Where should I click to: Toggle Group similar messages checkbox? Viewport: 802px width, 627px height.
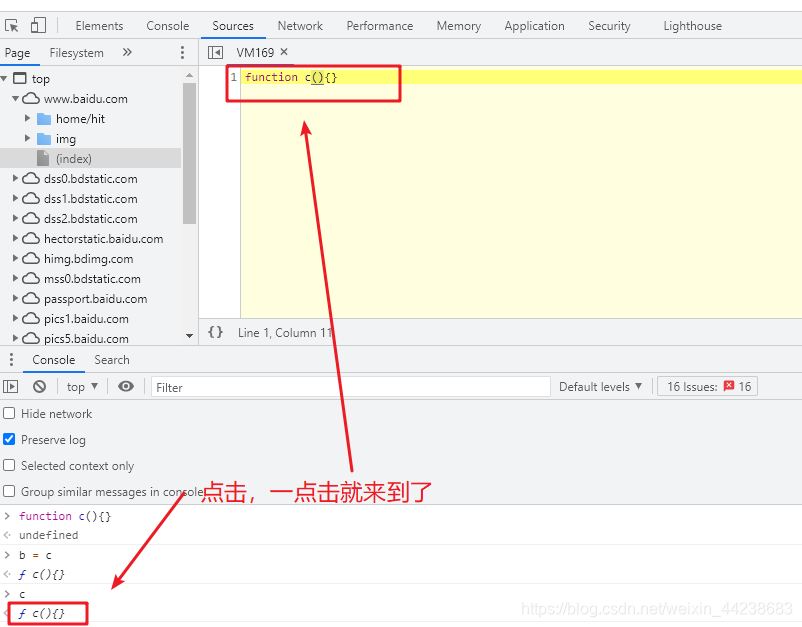(x=9, y=491)
